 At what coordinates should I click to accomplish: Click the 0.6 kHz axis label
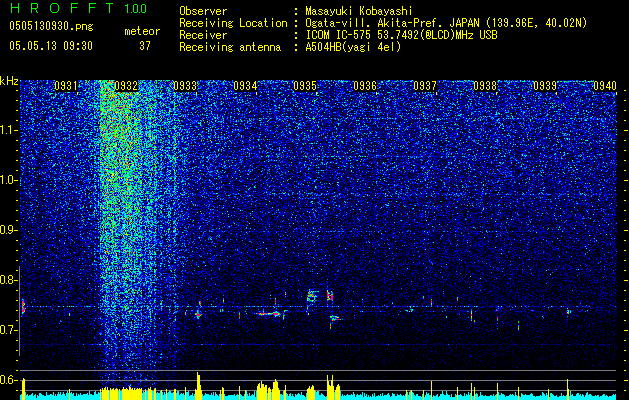click(x=9, y=380)
